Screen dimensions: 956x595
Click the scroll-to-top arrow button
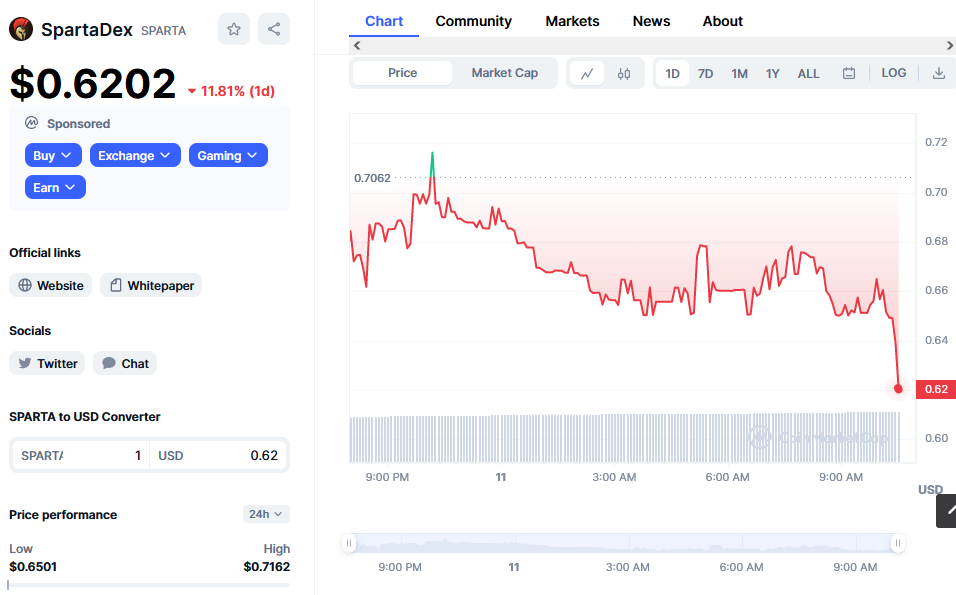pyautogui.click(x=947, y=511)
